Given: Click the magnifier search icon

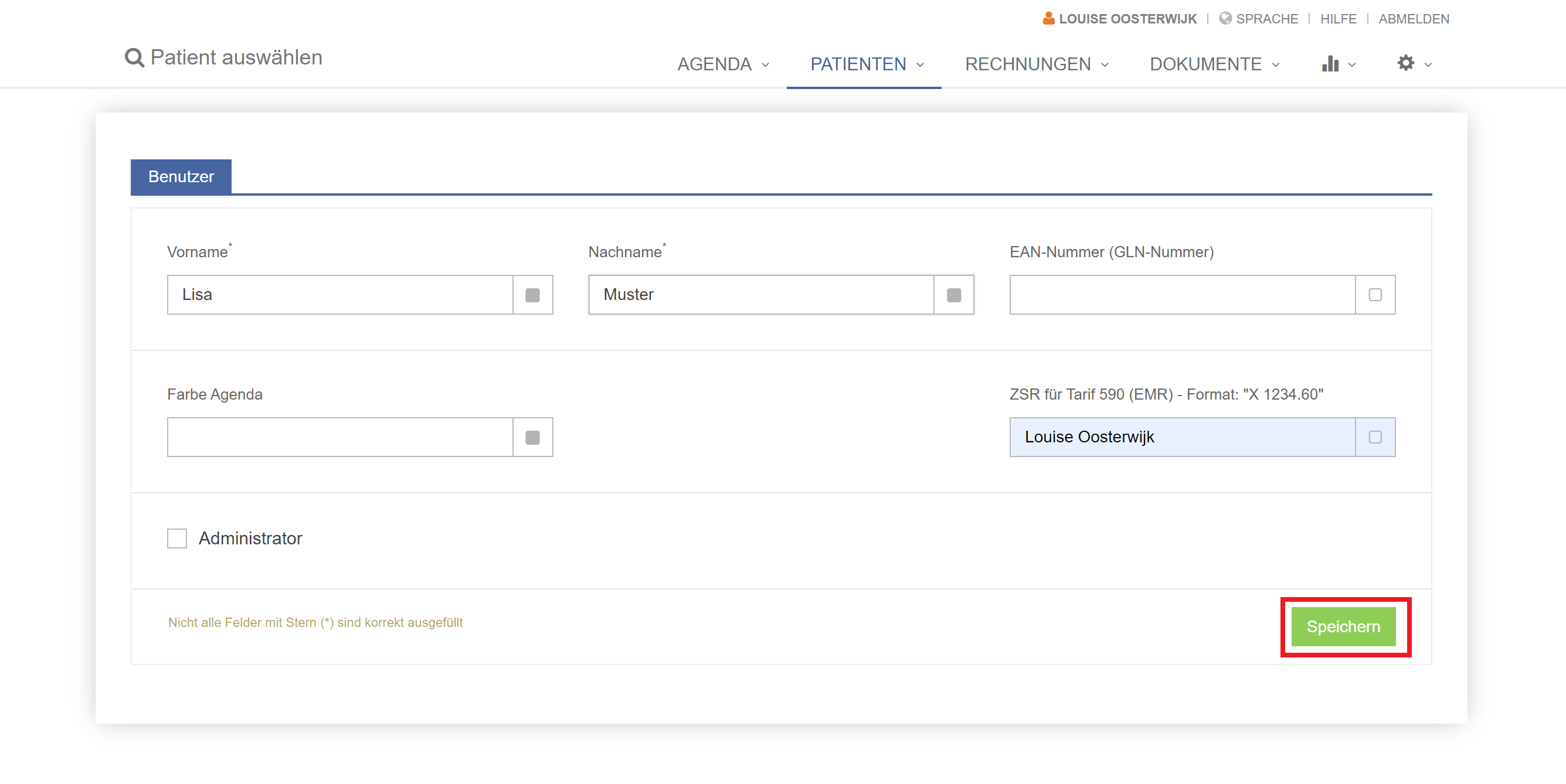Looking at the screenshot, I should click(134, 58).
